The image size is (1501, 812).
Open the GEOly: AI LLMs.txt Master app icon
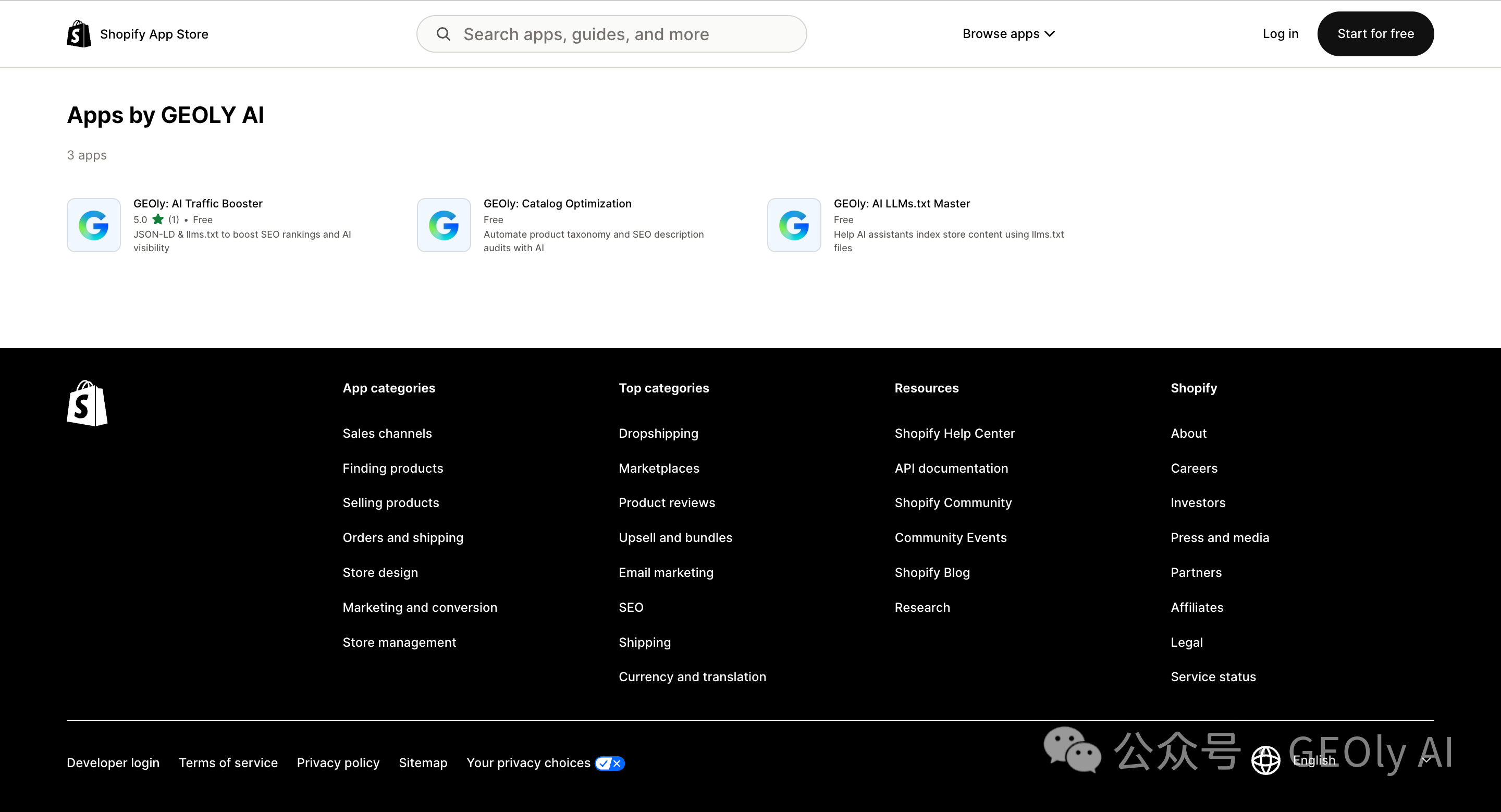coord(794,225)
